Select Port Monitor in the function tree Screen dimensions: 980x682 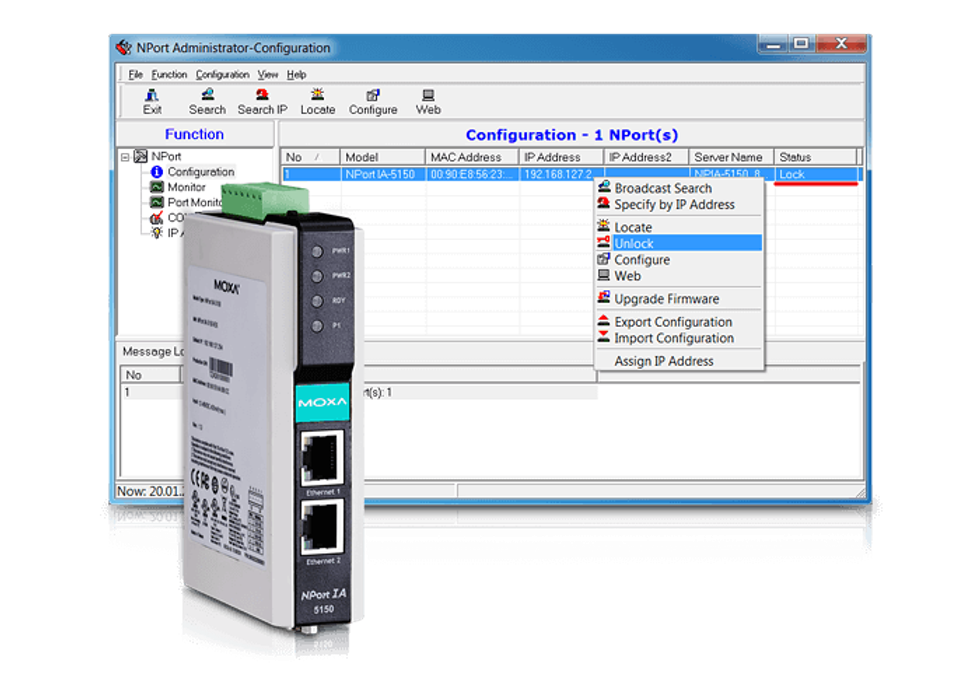[194, 202]
